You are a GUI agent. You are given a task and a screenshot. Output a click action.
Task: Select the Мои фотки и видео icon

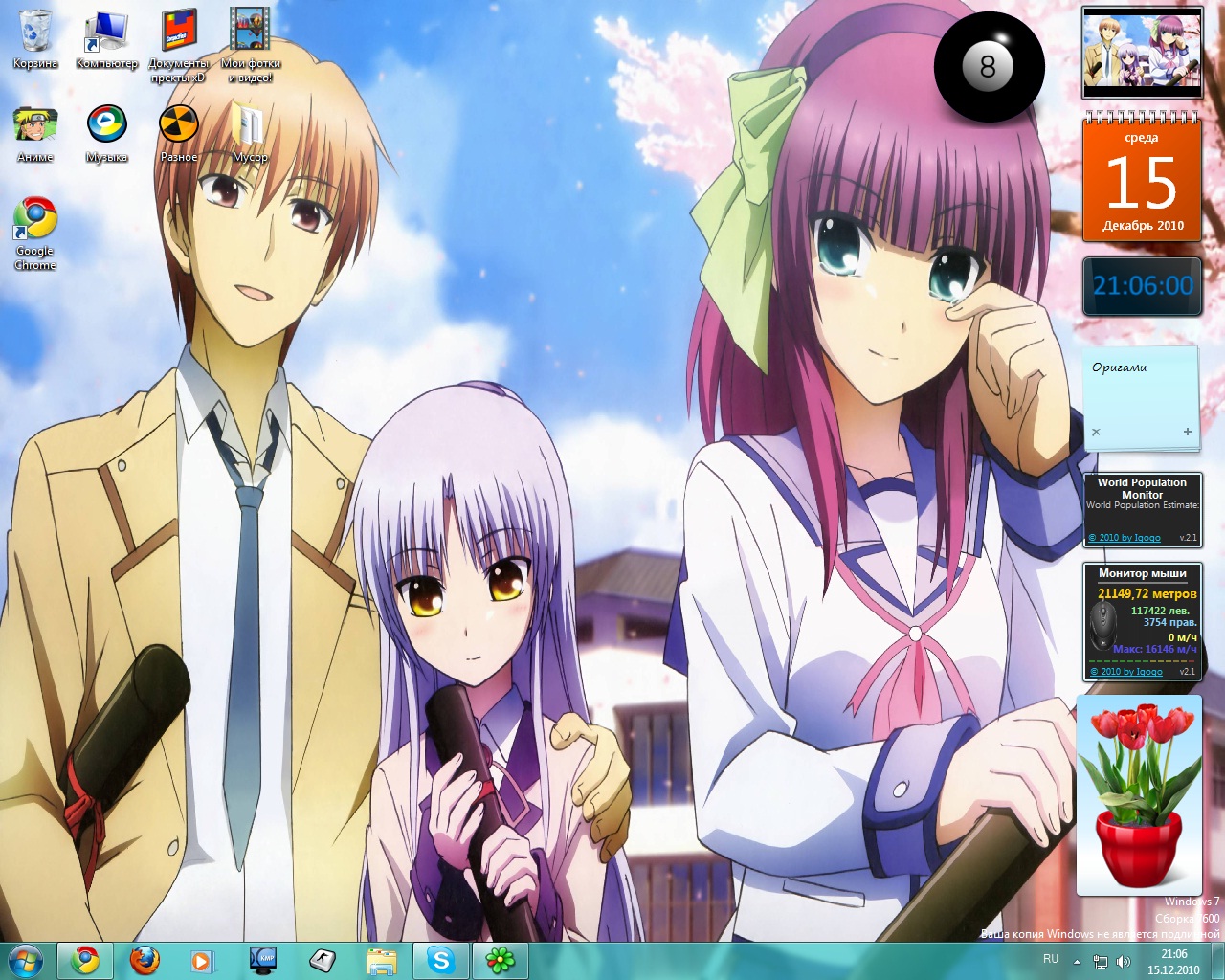250,46
